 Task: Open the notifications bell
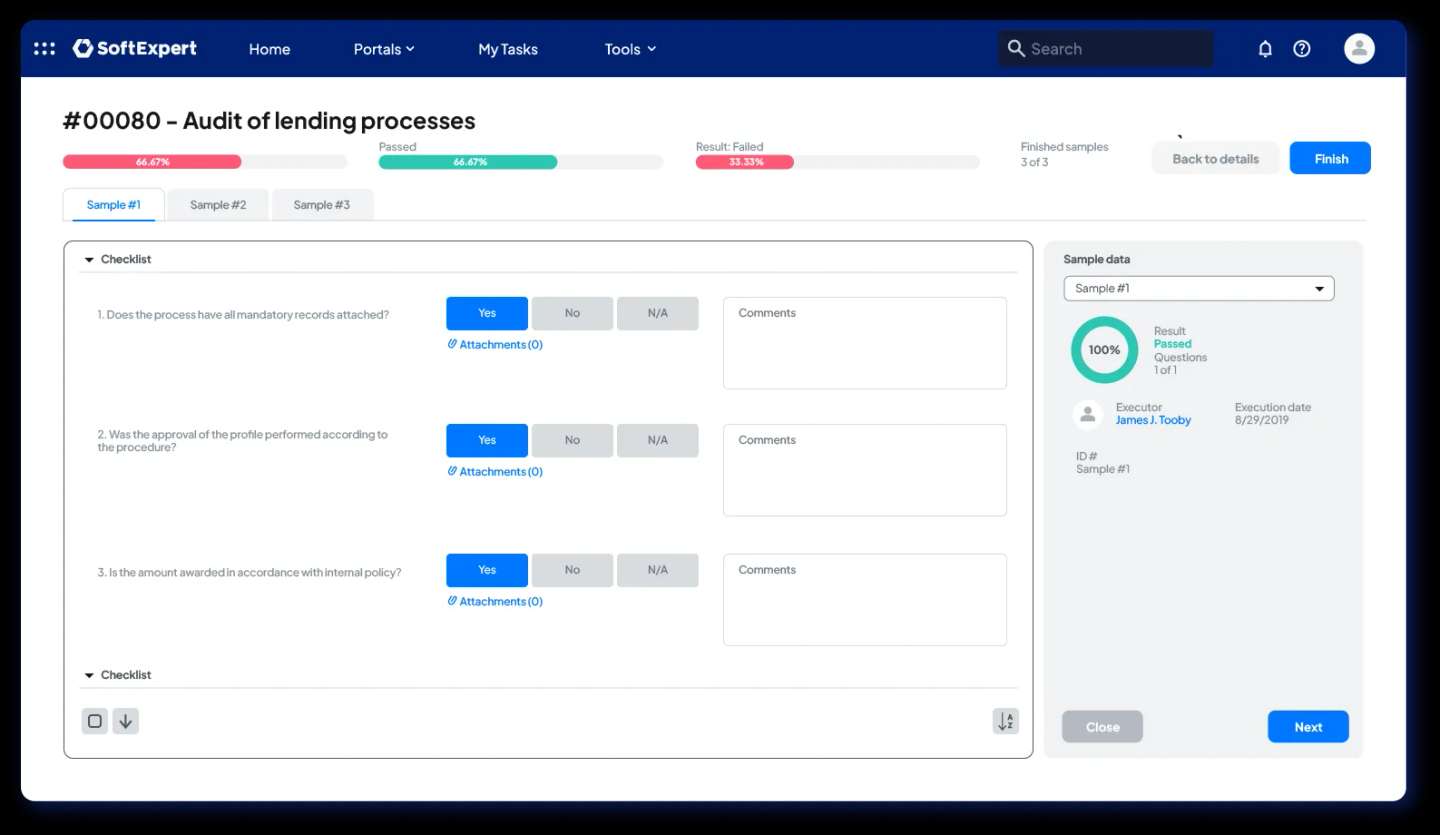click(x=1265, y=49)
